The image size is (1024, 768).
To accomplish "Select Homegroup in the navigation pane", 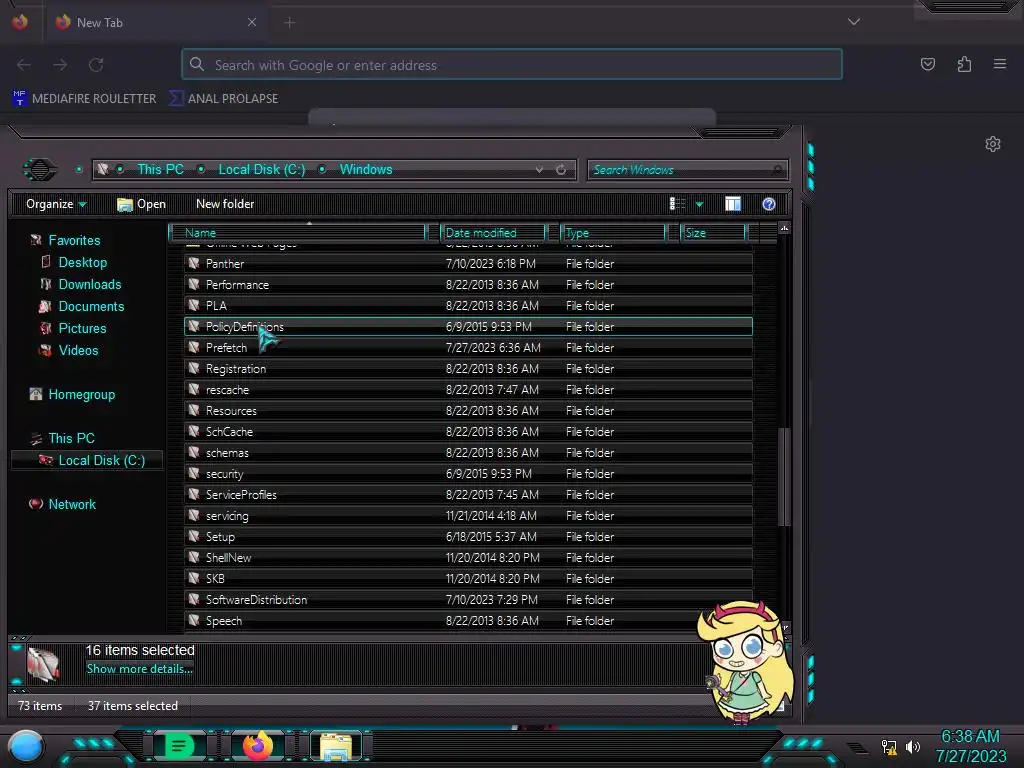I will tap(81, 394).
